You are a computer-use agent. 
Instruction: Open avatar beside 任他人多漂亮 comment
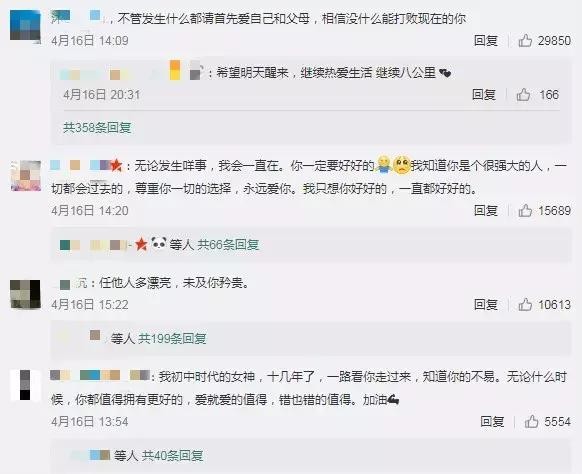[x=25, y=294]
